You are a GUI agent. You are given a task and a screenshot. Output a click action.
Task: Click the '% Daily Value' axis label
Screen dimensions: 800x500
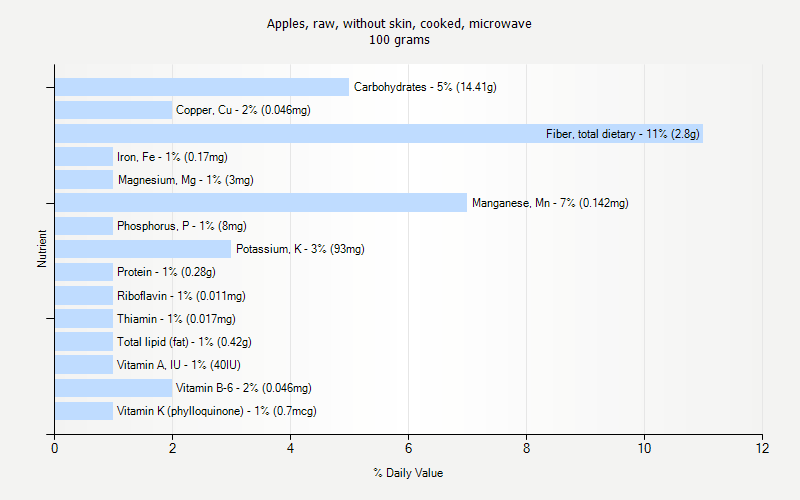tap(408, 472)
